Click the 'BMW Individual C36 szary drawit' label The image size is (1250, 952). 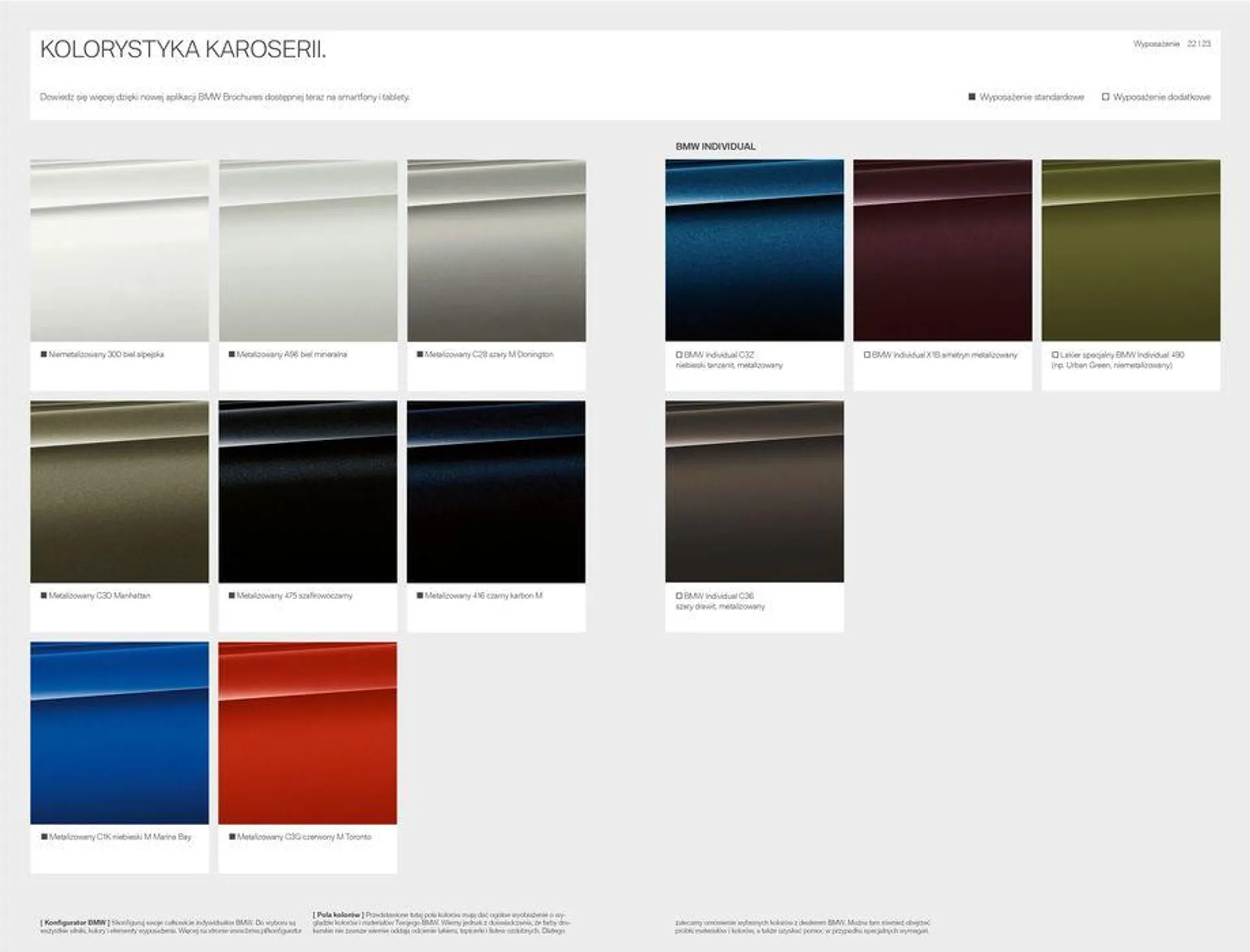pos(721,601)
